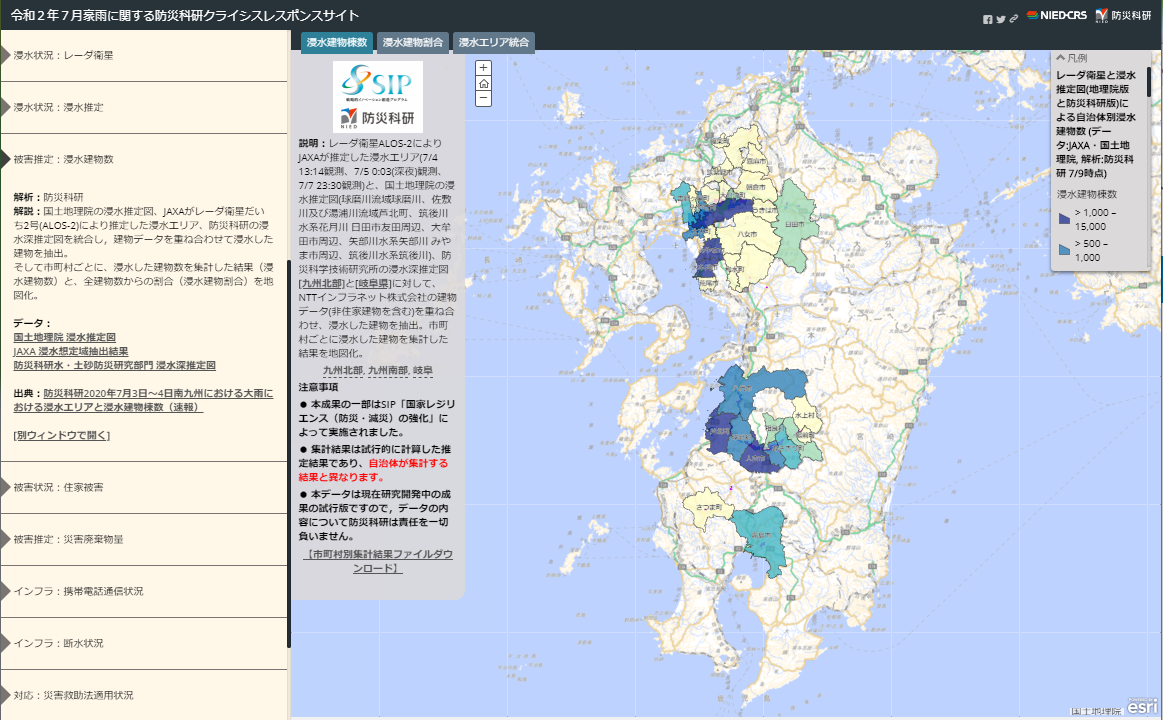Screen dimensions: 1163x720
Task: Click the Esri logo on map
Action: 1142,706
